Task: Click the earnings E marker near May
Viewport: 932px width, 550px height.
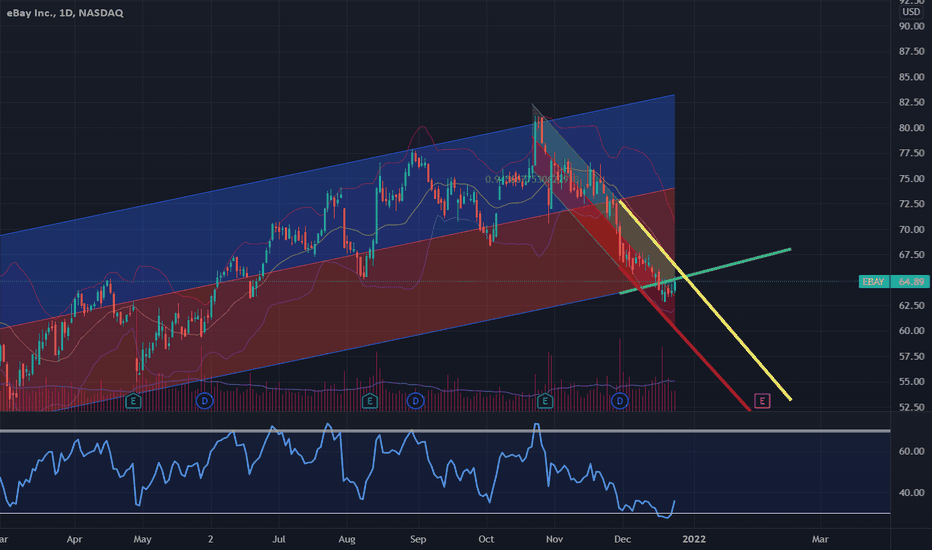Action: coord(133,401)
